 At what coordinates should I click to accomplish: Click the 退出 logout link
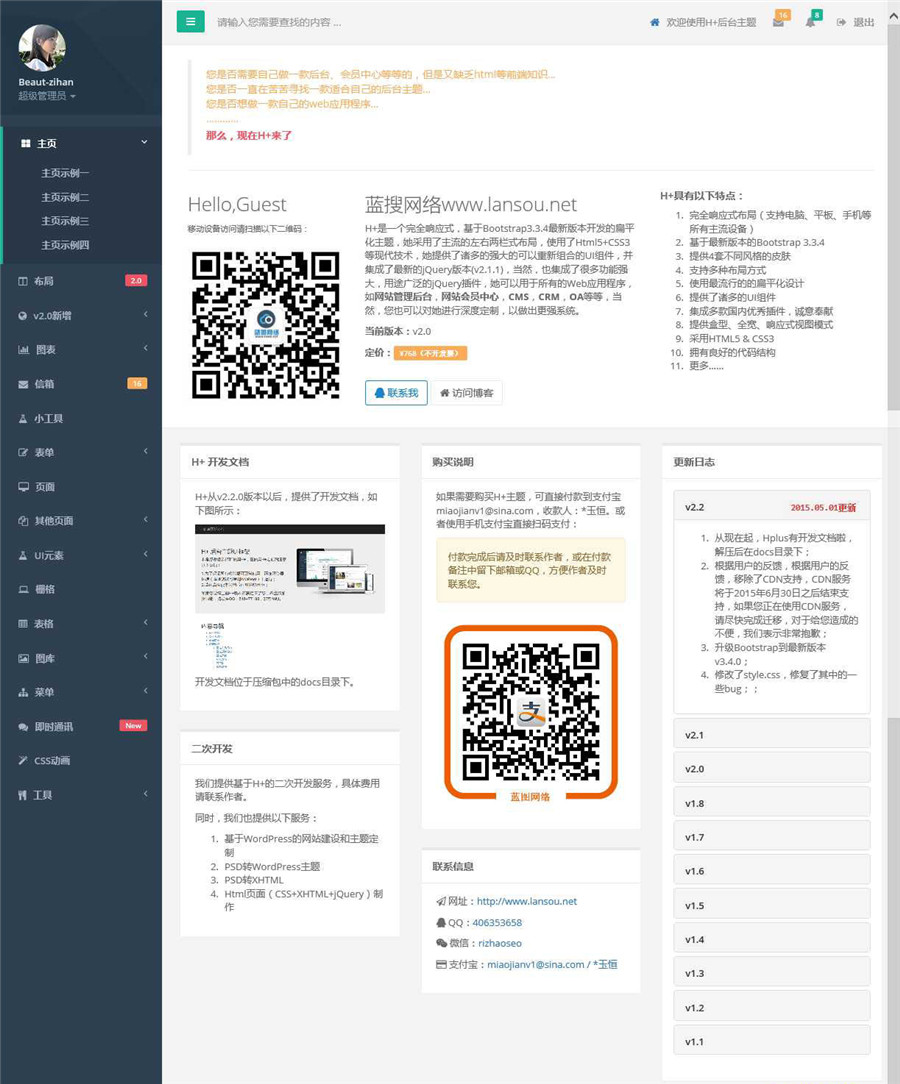(856, 22)
